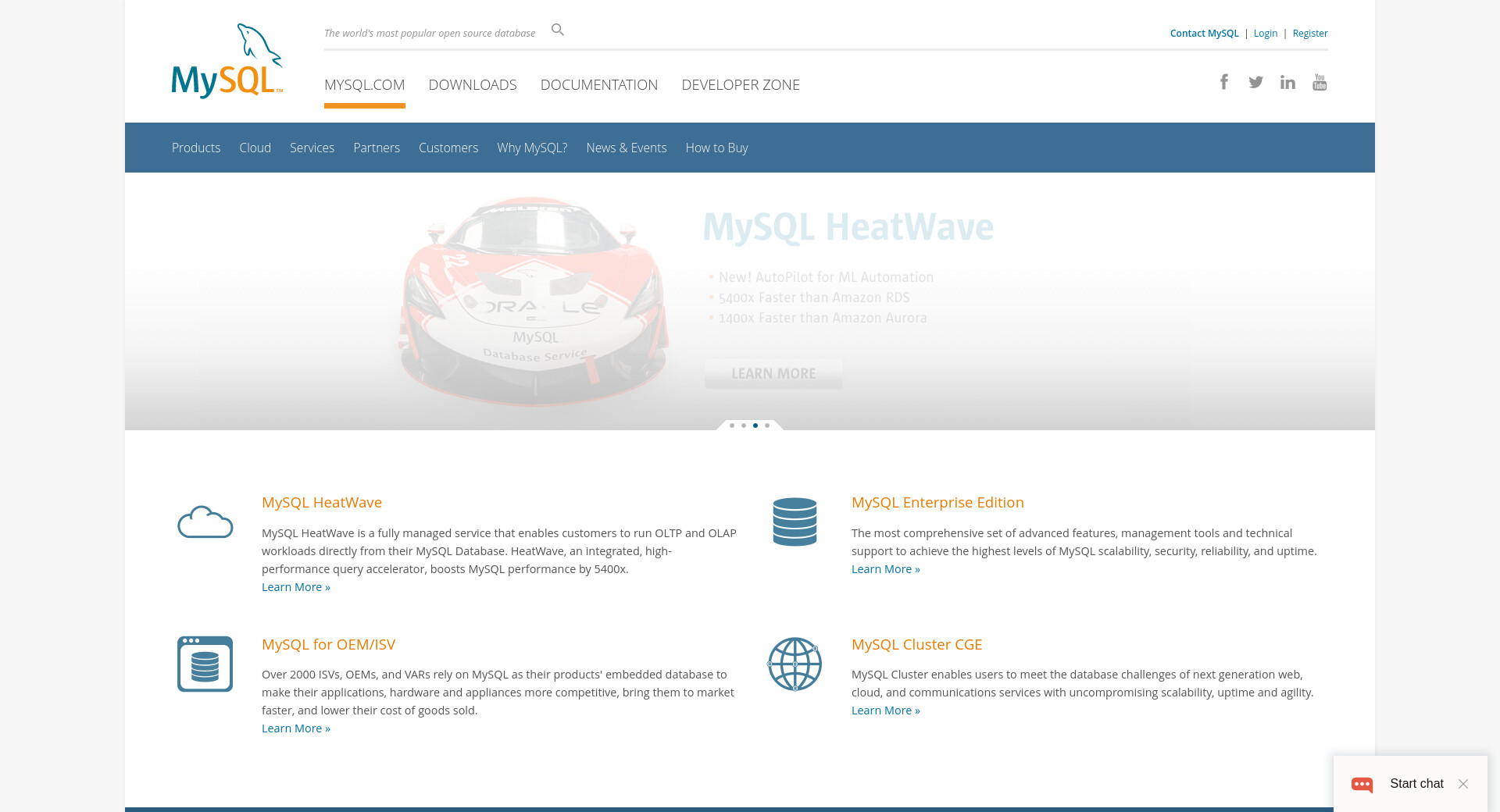This screenshot has height=812, width=1500.
Task: Click the Enterprise Edition database icon
Action: 795,522
